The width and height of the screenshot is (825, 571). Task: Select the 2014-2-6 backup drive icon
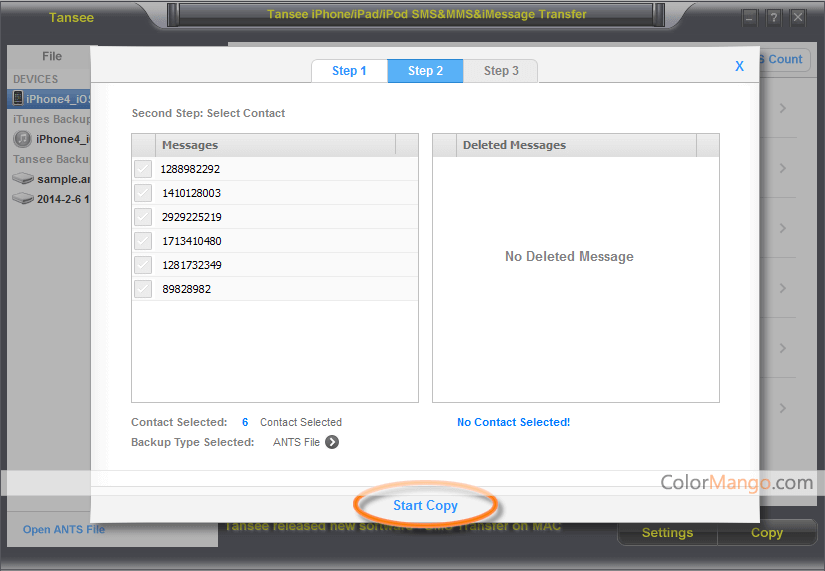pos(22,199)
